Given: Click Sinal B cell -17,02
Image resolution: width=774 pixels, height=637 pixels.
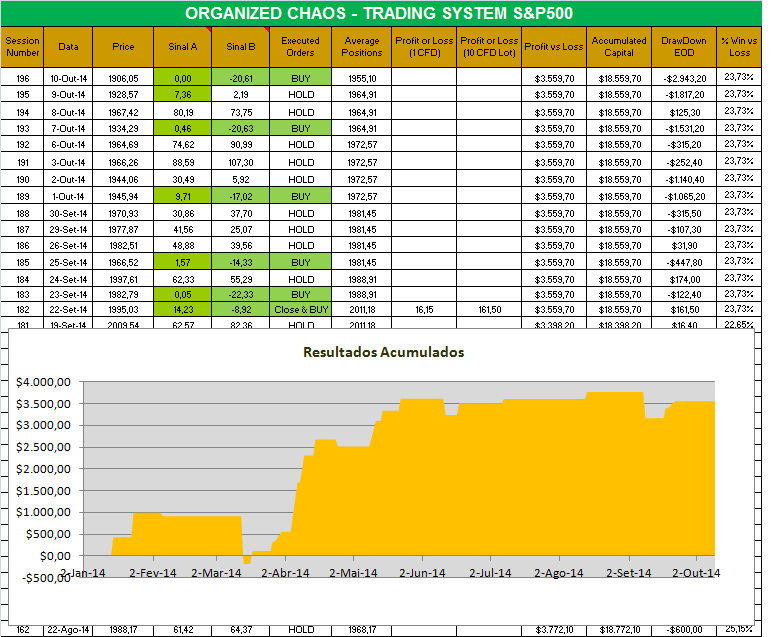Looking at the screenshot, I should pos(241,196).
